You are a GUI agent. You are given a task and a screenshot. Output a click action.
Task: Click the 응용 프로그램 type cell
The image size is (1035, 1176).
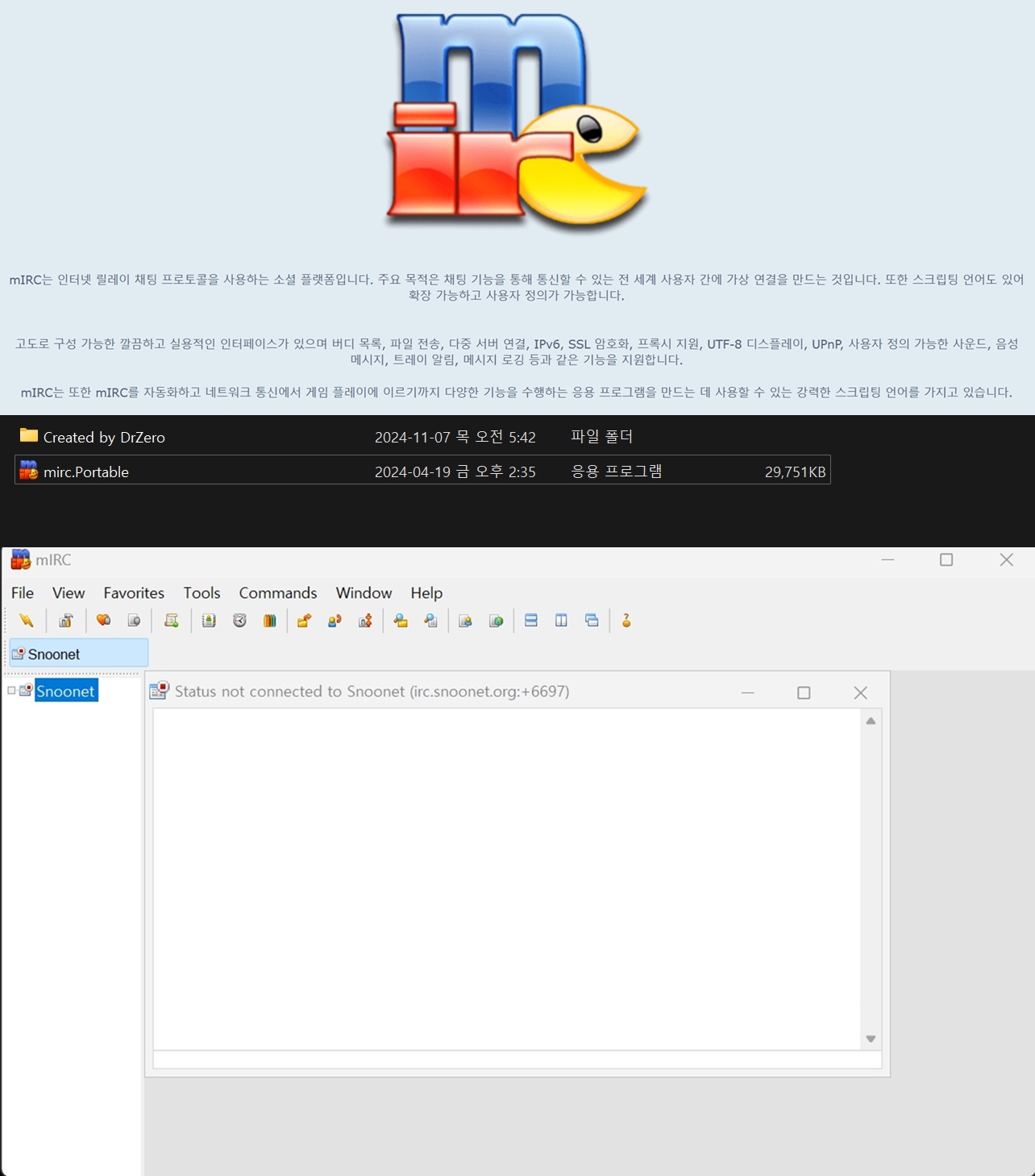(x=617, y=471)
